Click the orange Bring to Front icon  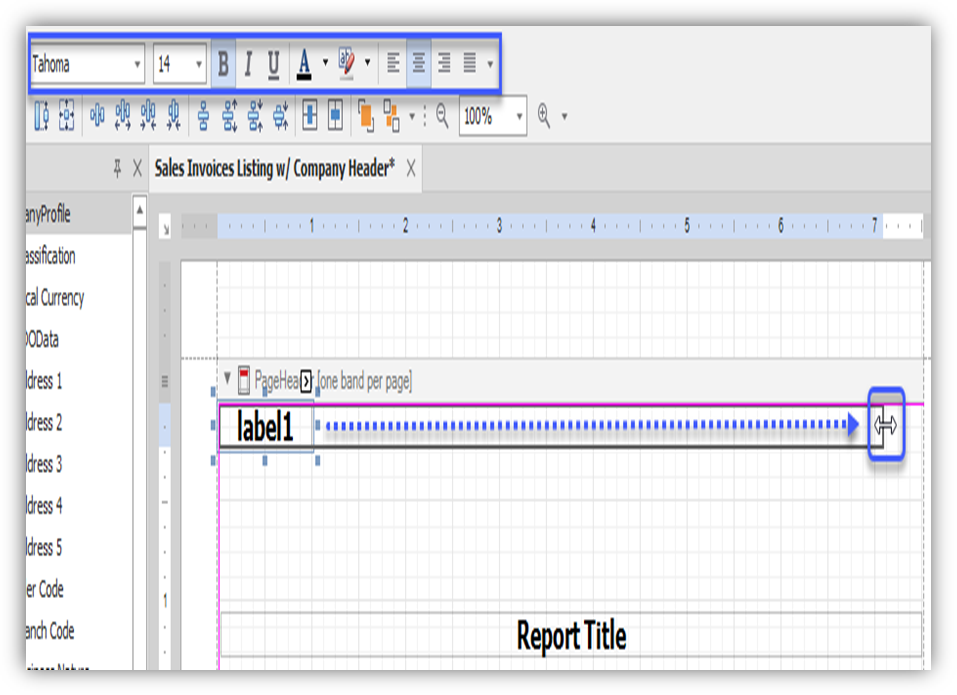(x=366, y=118)
